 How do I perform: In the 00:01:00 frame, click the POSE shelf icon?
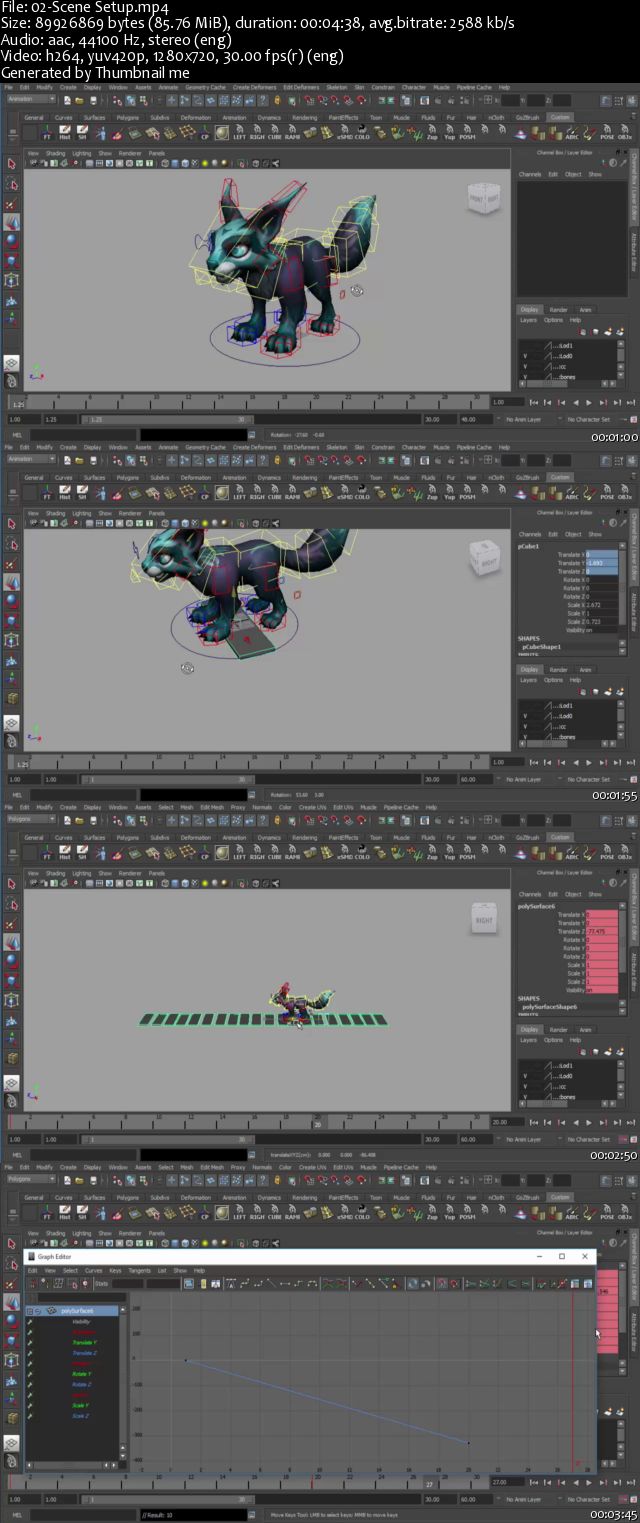(607, 133)
